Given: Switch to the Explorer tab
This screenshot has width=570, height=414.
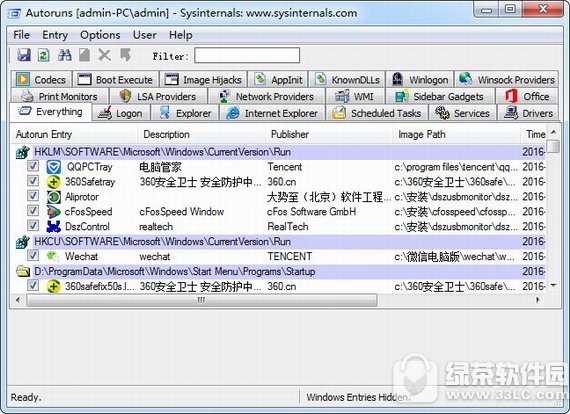Looking at the screenshot, I should [x=185, y=113].
